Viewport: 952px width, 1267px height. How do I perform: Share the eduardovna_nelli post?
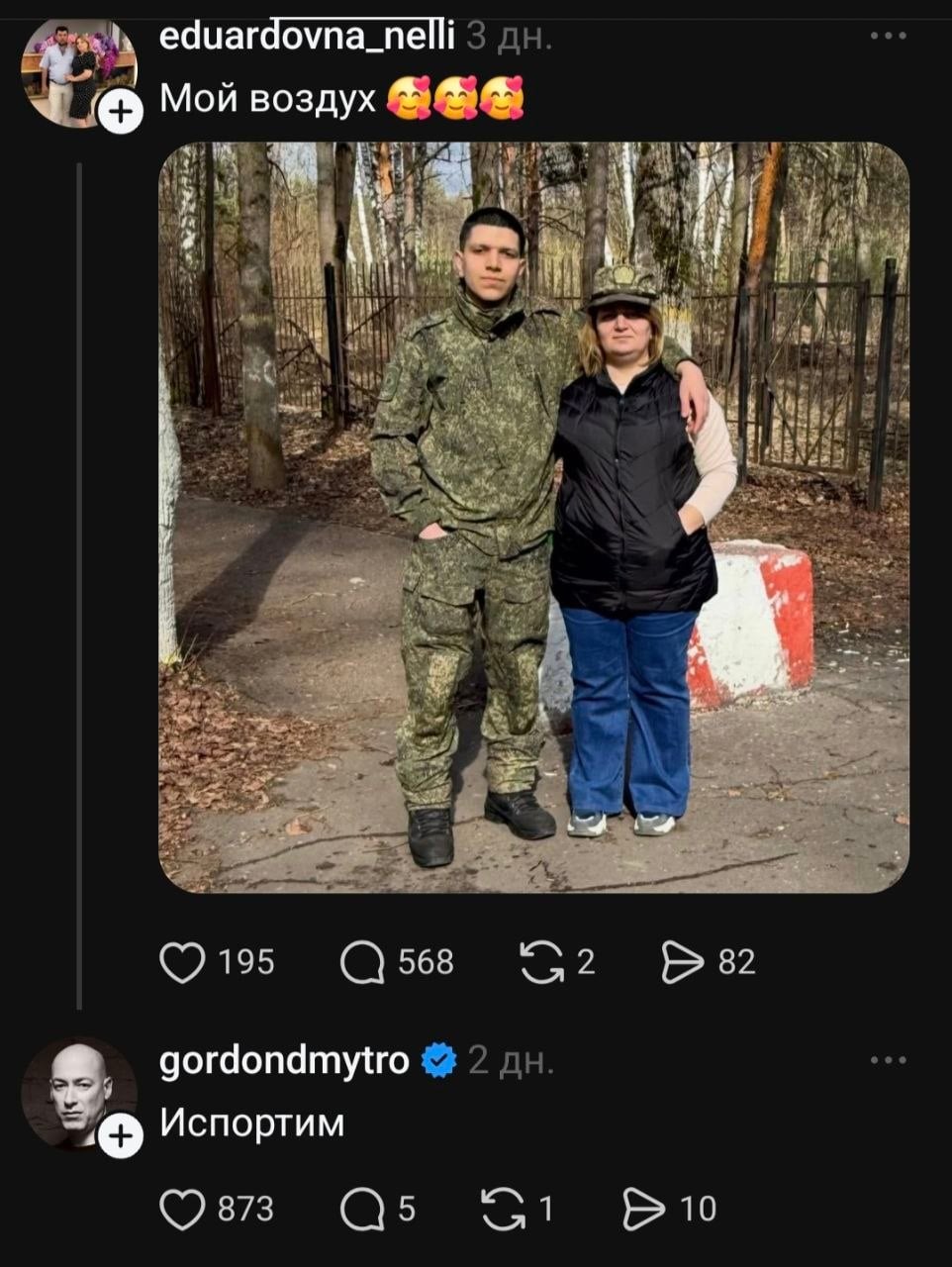point(682,962)
